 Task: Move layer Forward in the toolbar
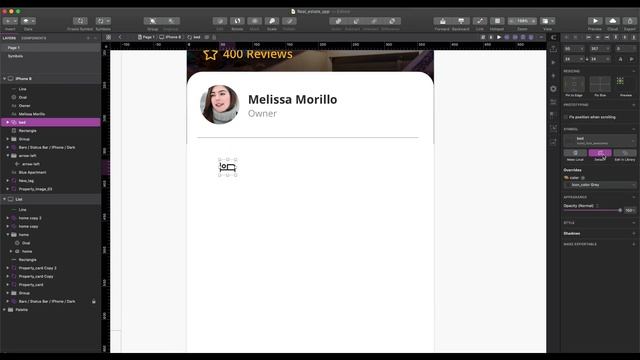[x=442, y=21]
